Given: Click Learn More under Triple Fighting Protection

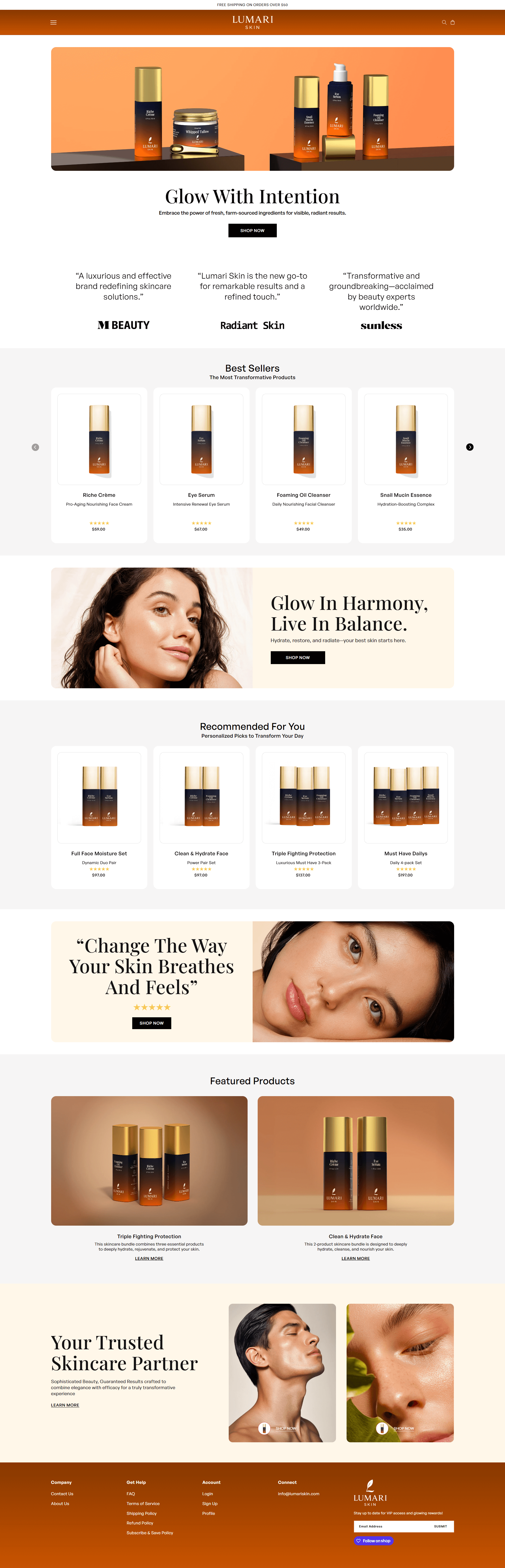Looking at the screenshot, I should click(149, 1258).
